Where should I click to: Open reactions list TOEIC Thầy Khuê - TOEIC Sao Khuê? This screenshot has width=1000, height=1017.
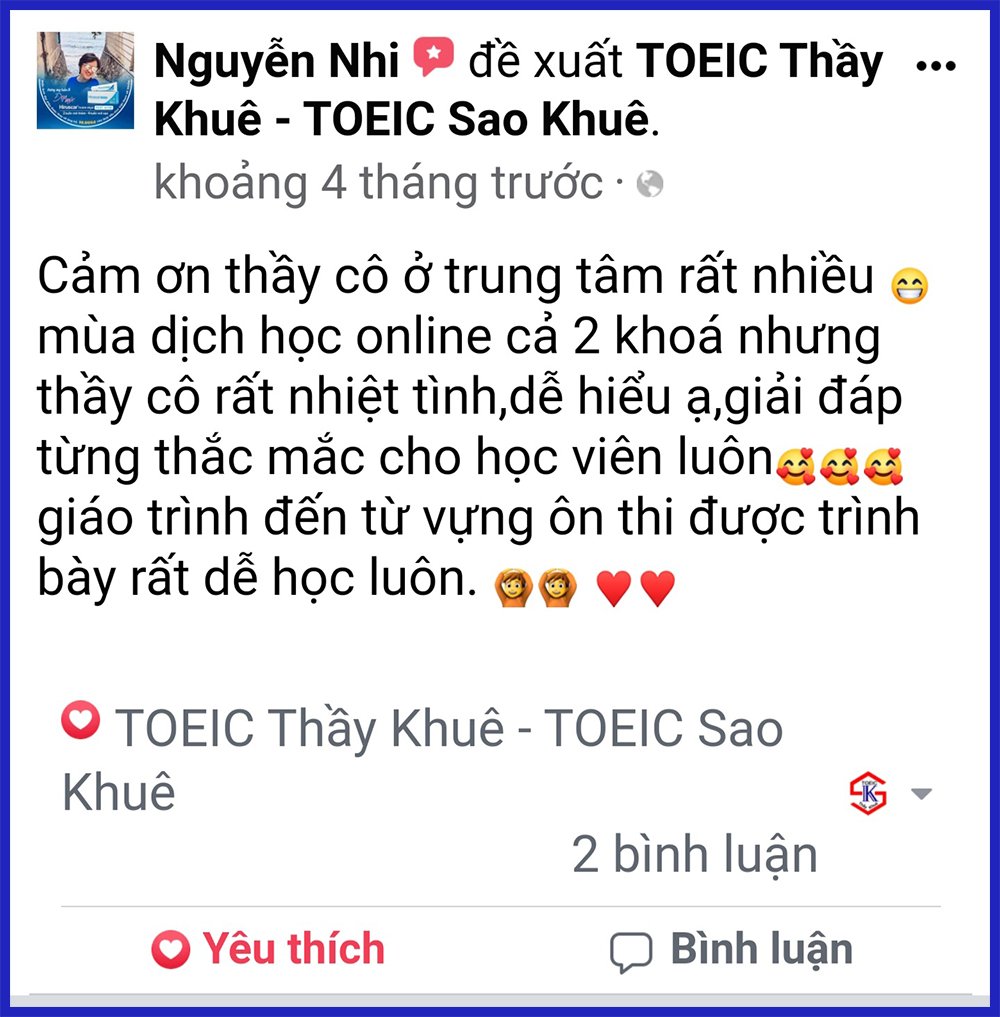pyautogui.click(x=423, y=759)
